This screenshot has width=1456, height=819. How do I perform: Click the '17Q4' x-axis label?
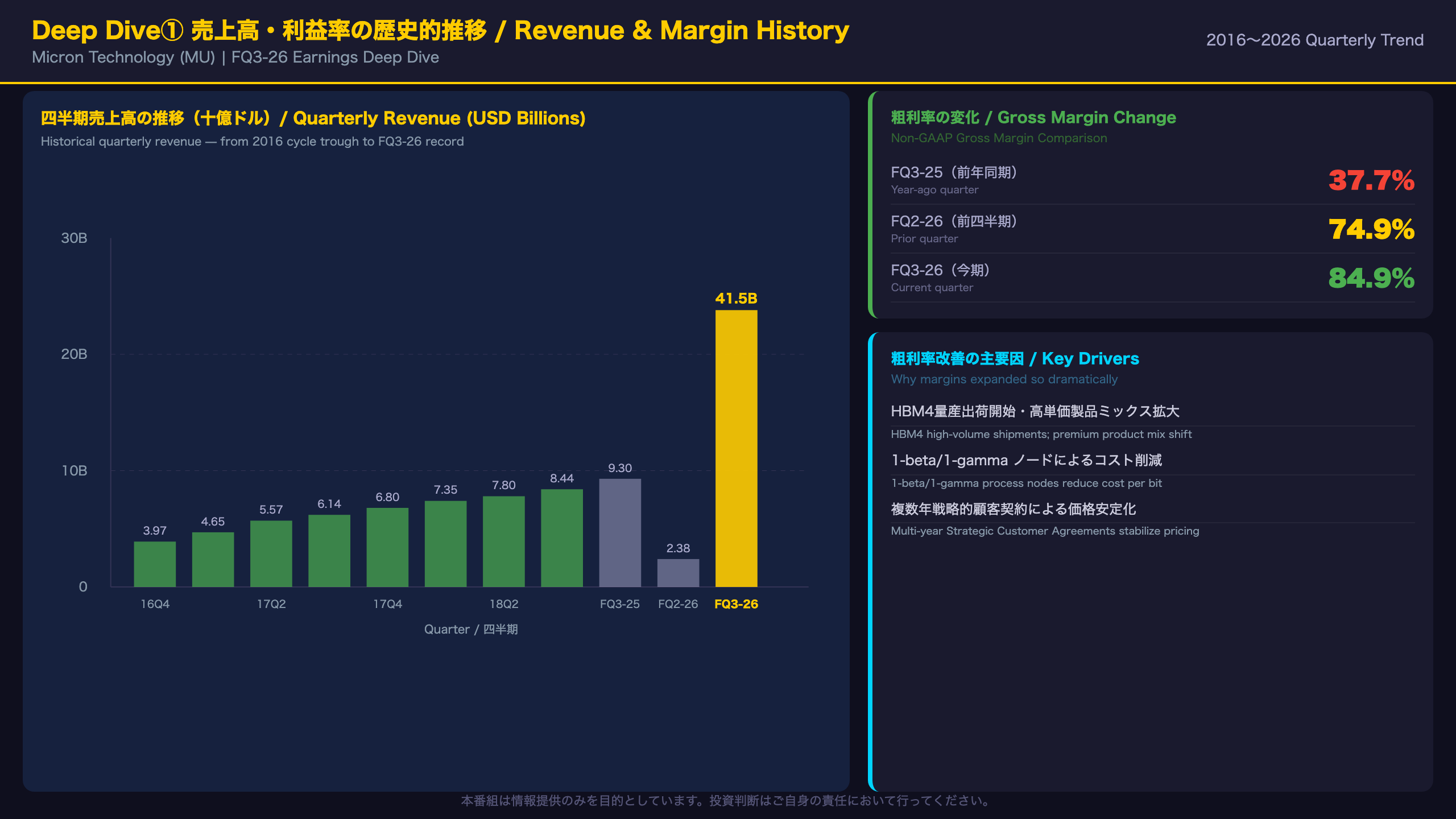pos(387,604)
